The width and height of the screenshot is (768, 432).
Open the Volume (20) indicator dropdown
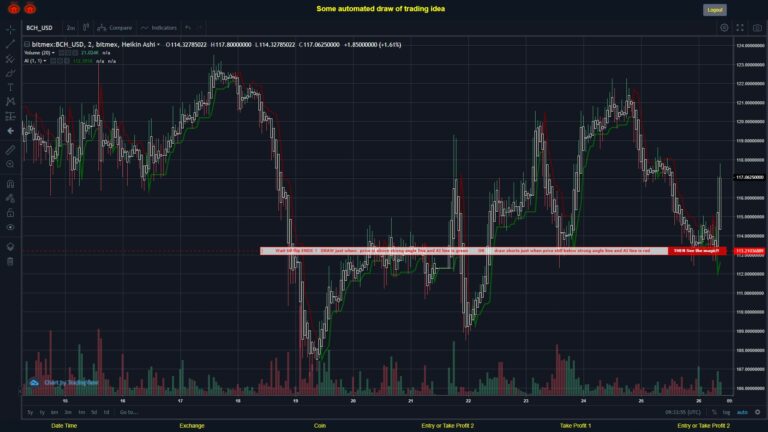[53, 53]
